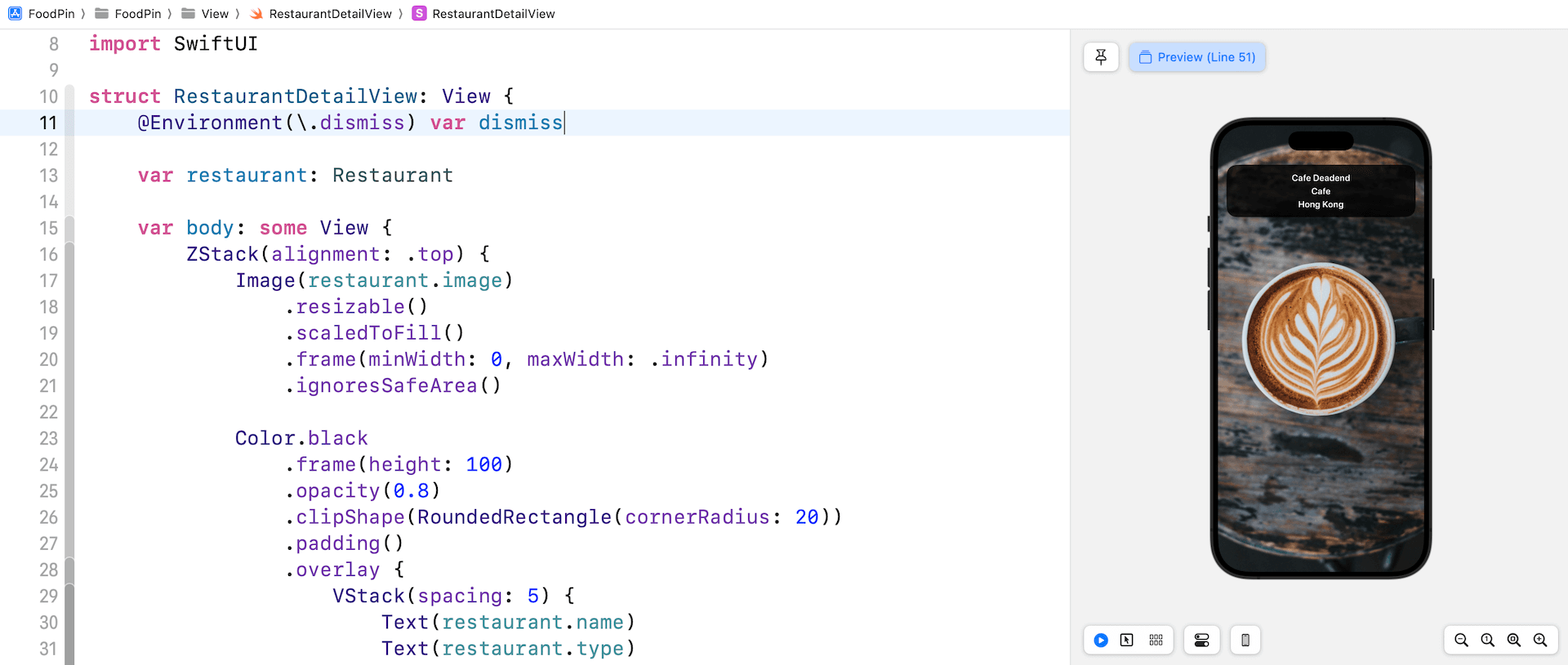
Task: Choose preview device via iPhone icon
Action: click(x=1245, y=640)
